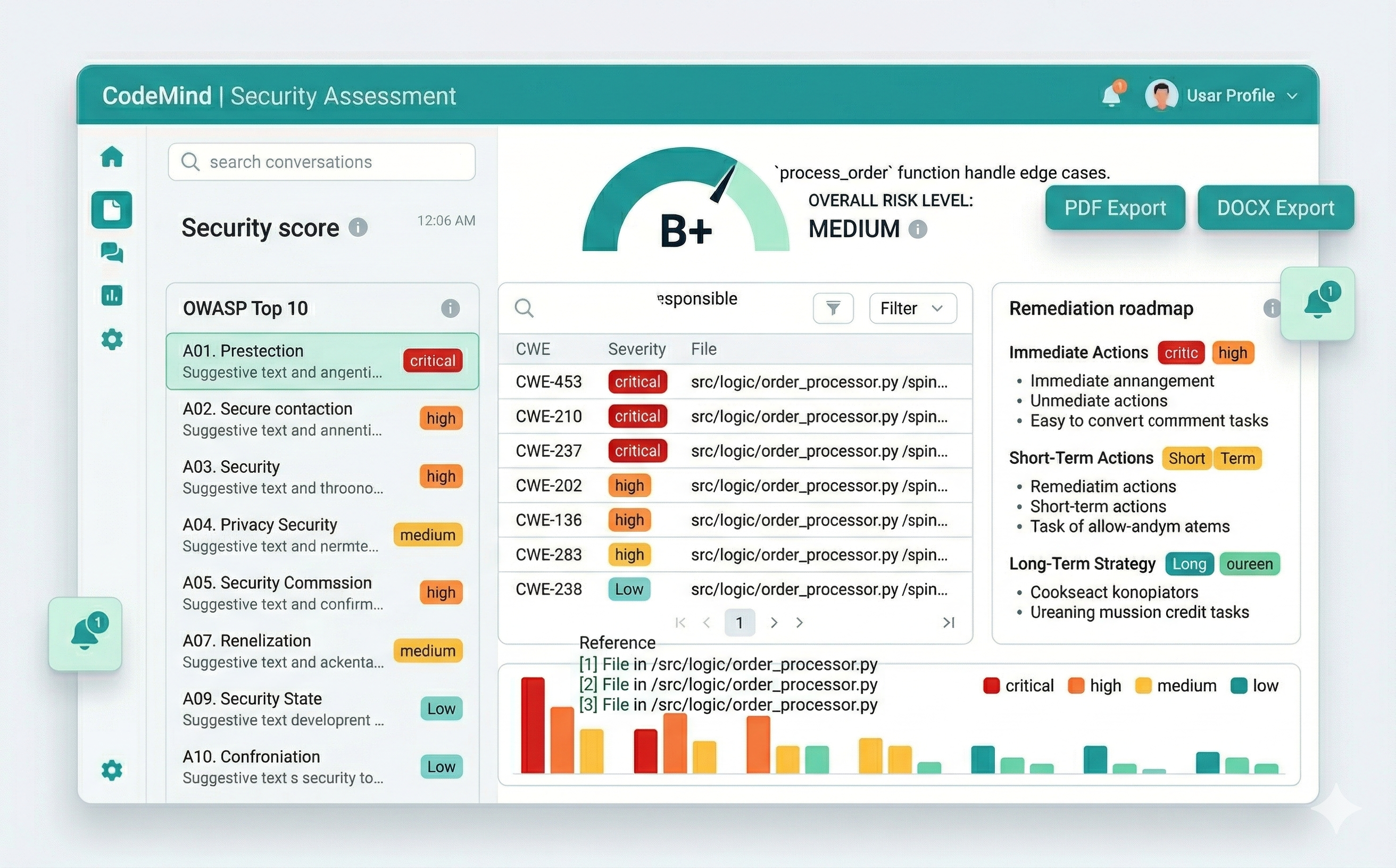
Task: Open the document report sidebar icon
Action: (x=111, y=210)
